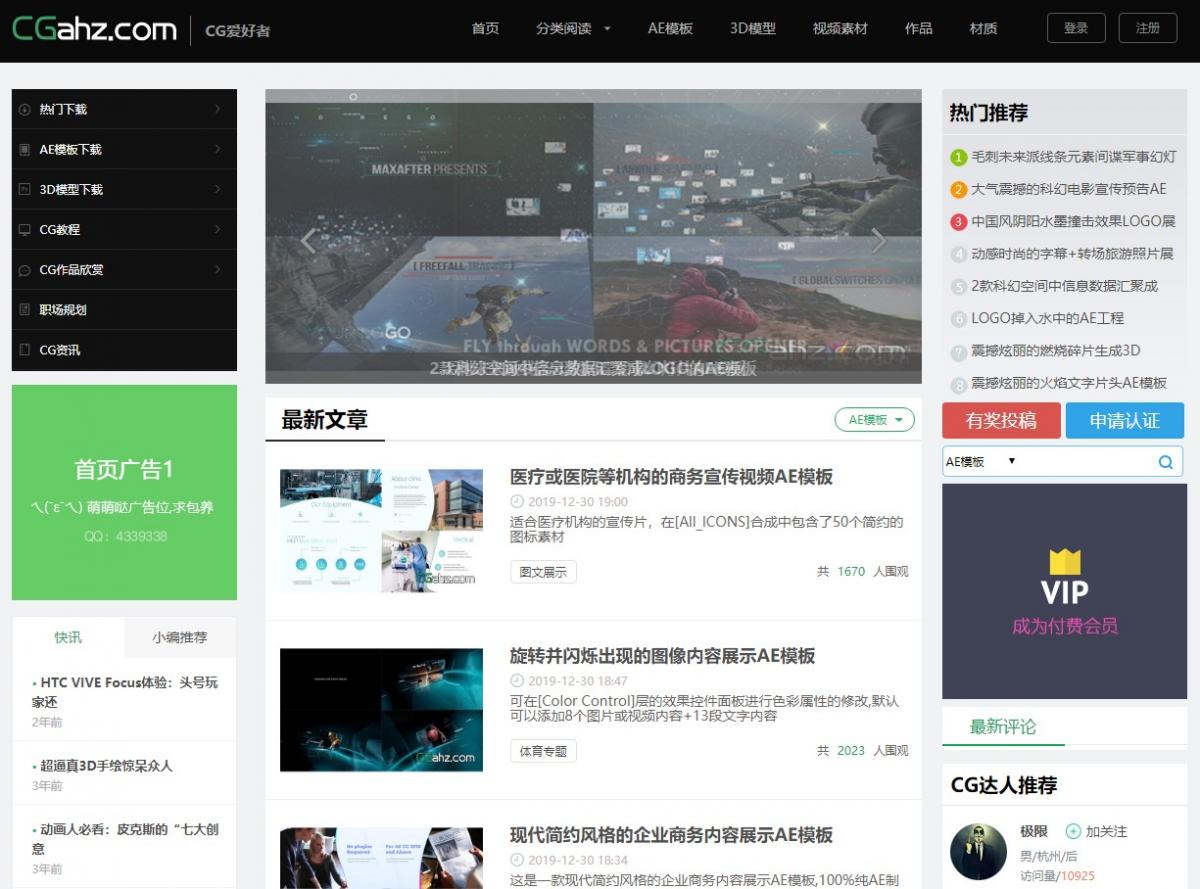1200x889 pixels.
Task: Expand the 3D模型下载 sidebar chevron
Action: 217,189
